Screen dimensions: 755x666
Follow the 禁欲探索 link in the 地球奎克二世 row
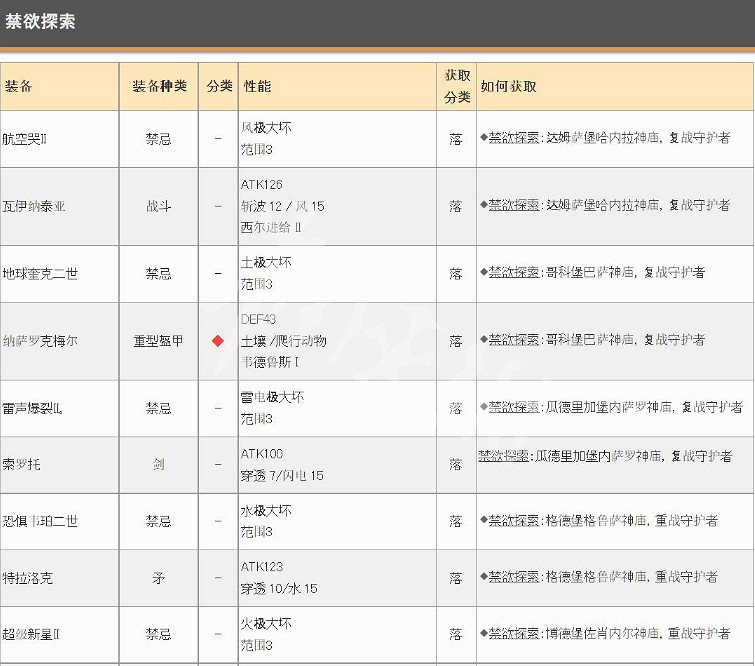[514, 273]
